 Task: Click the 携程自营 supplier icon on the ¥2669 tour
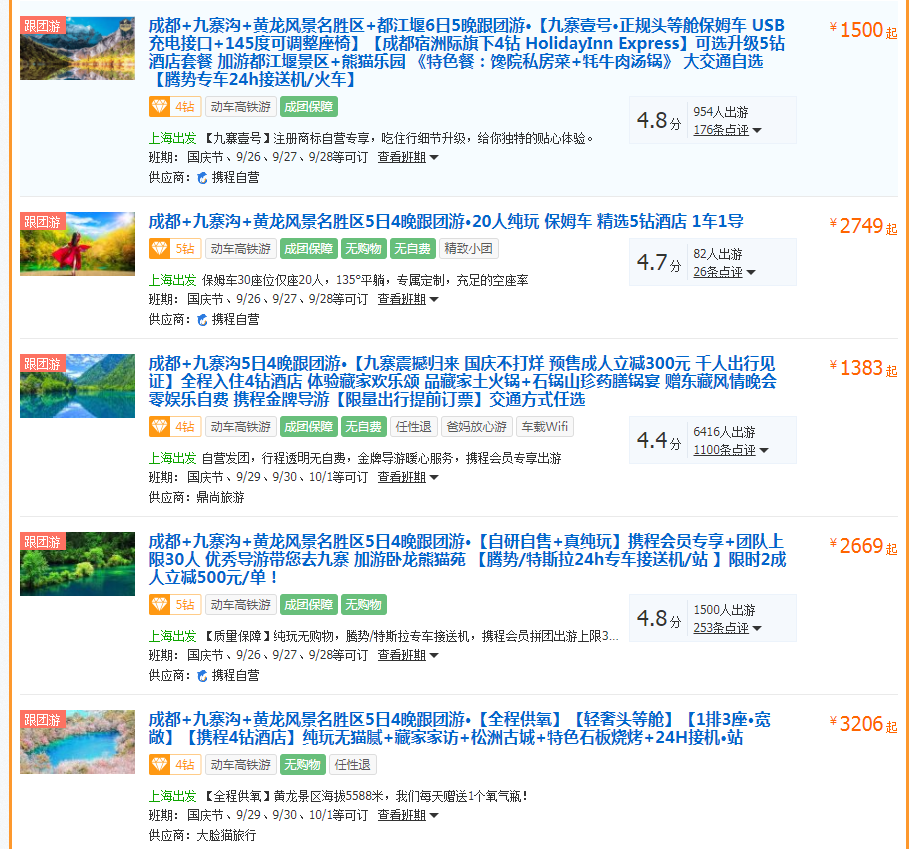(203, 675)
